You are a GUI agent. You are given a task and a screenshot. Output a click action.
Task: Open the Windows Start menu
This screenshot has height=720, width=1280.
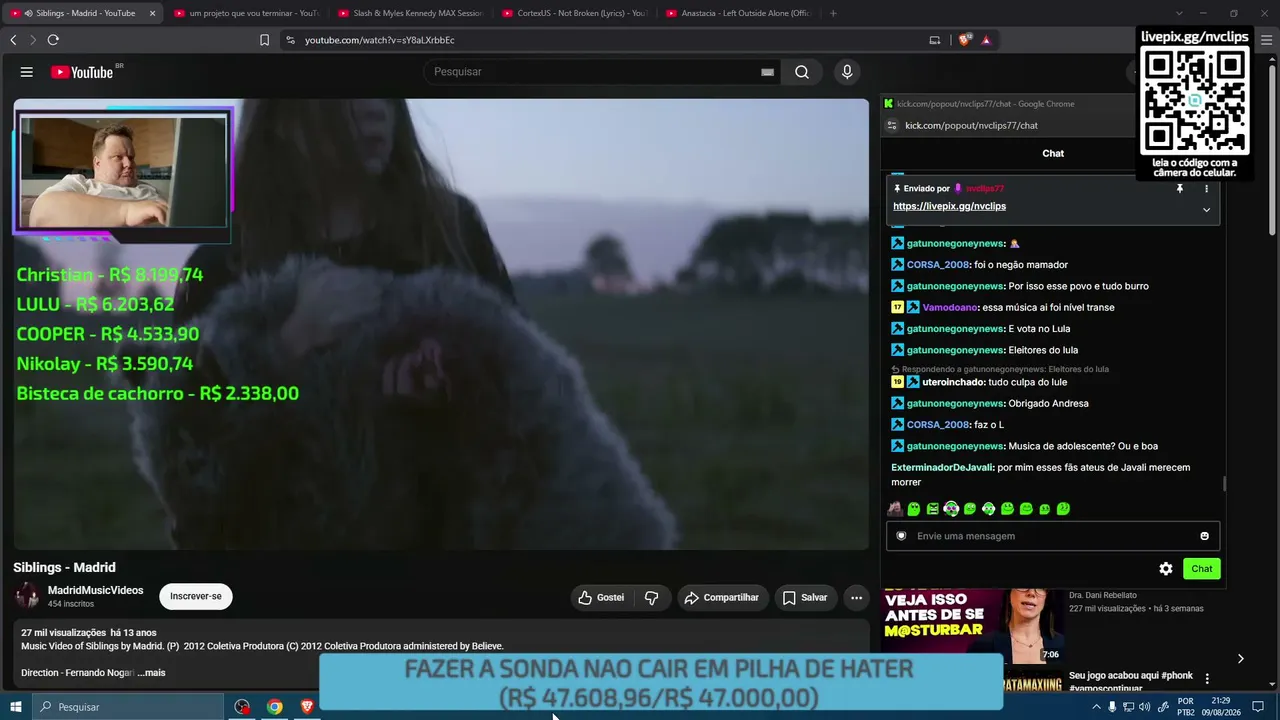point(15,707)
